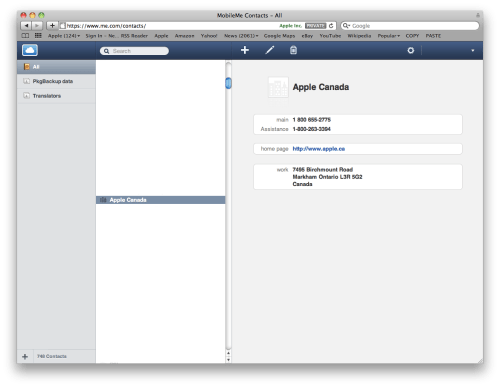Image resolution: width=500 pixels, height=384 pixels.
Task: Open the Yahoo! bookmark
Action: pyautogui.click(x=209, y=36)
